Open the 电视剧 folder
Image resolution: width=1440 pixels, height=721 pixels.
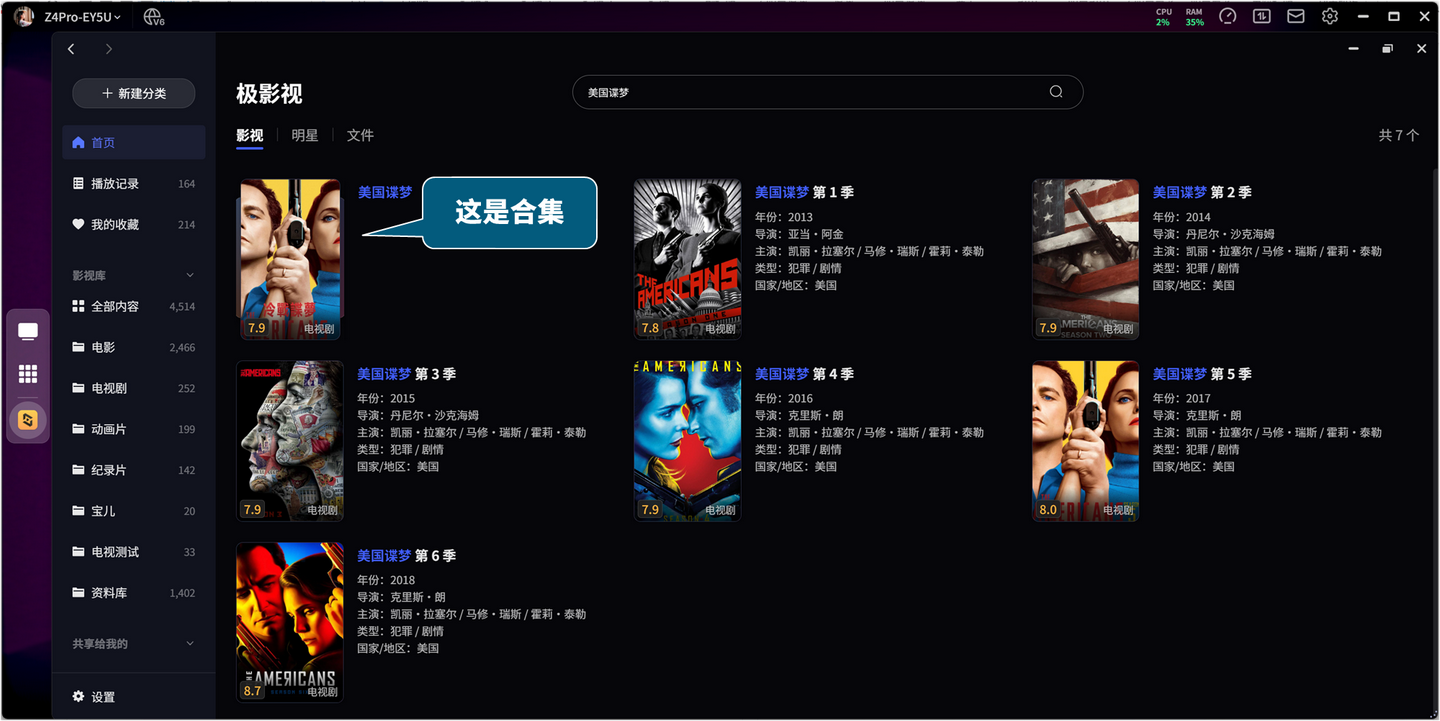pyautogui.click(x=134, y=388)
